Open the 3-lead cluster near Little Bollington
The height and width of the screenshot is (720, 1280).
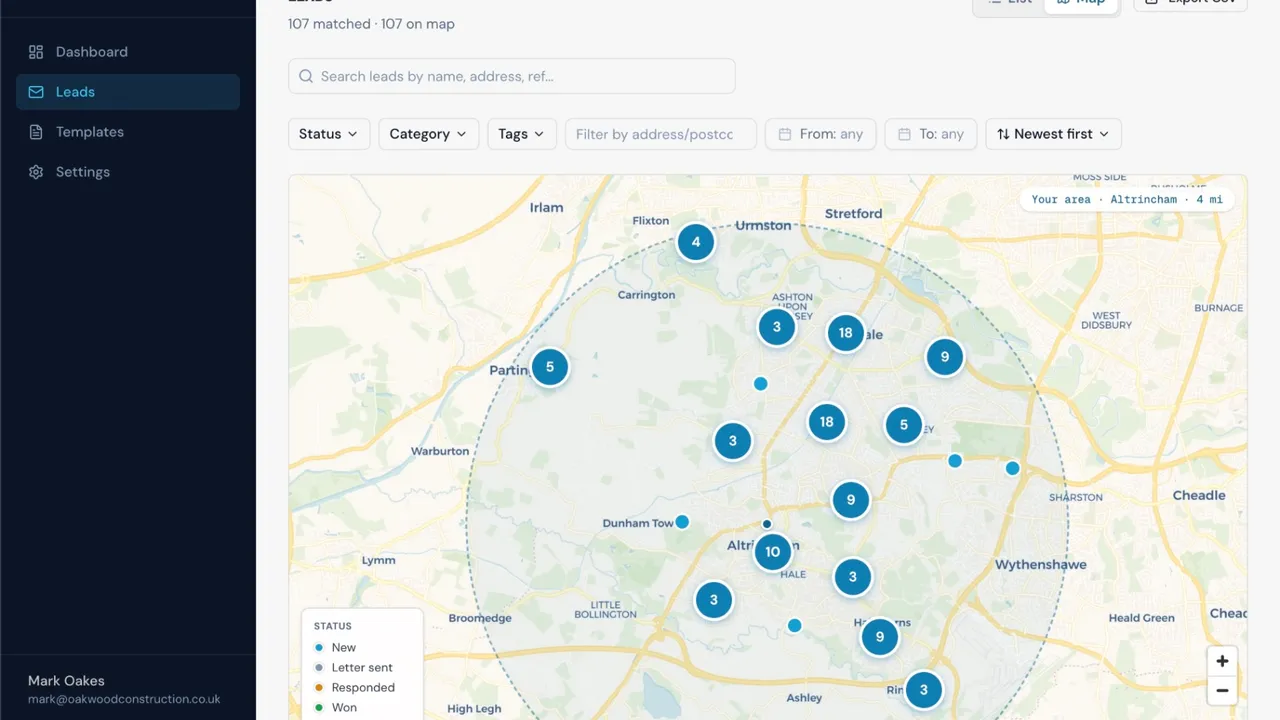pos(714,600)
